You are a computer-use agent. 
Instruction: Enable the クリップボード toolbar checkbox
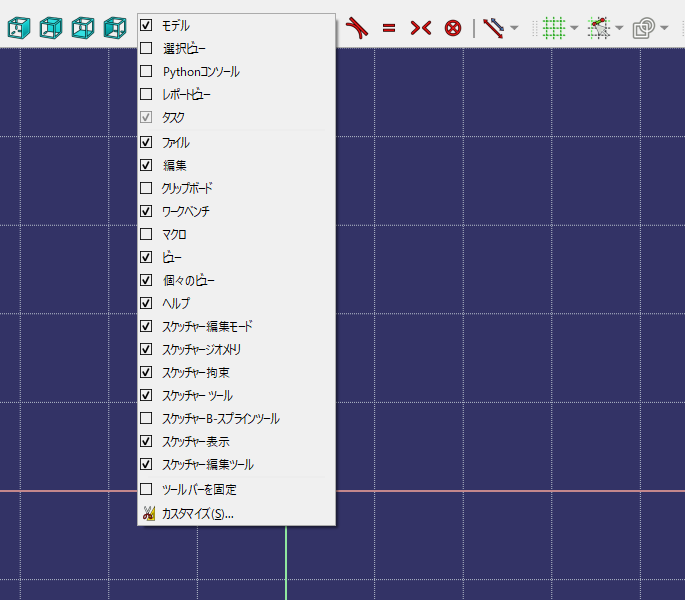146,188
